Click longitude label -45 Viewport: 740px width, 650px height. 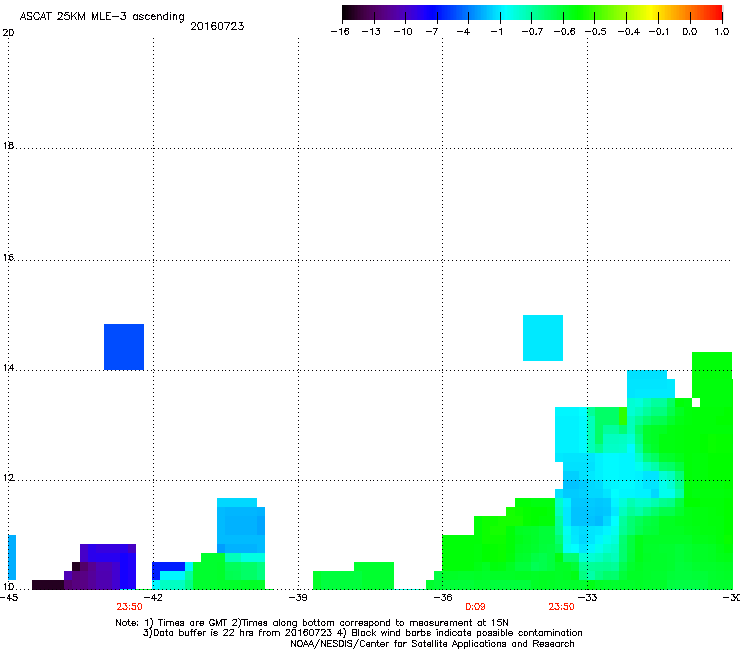(x=8, y=598)
